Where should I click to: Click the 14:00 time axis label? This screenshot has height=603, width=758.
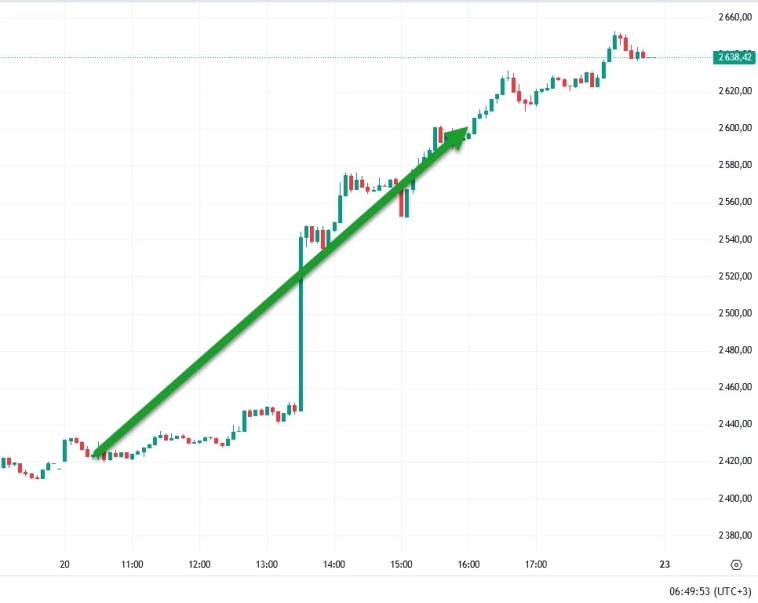[x=334, y=564]
